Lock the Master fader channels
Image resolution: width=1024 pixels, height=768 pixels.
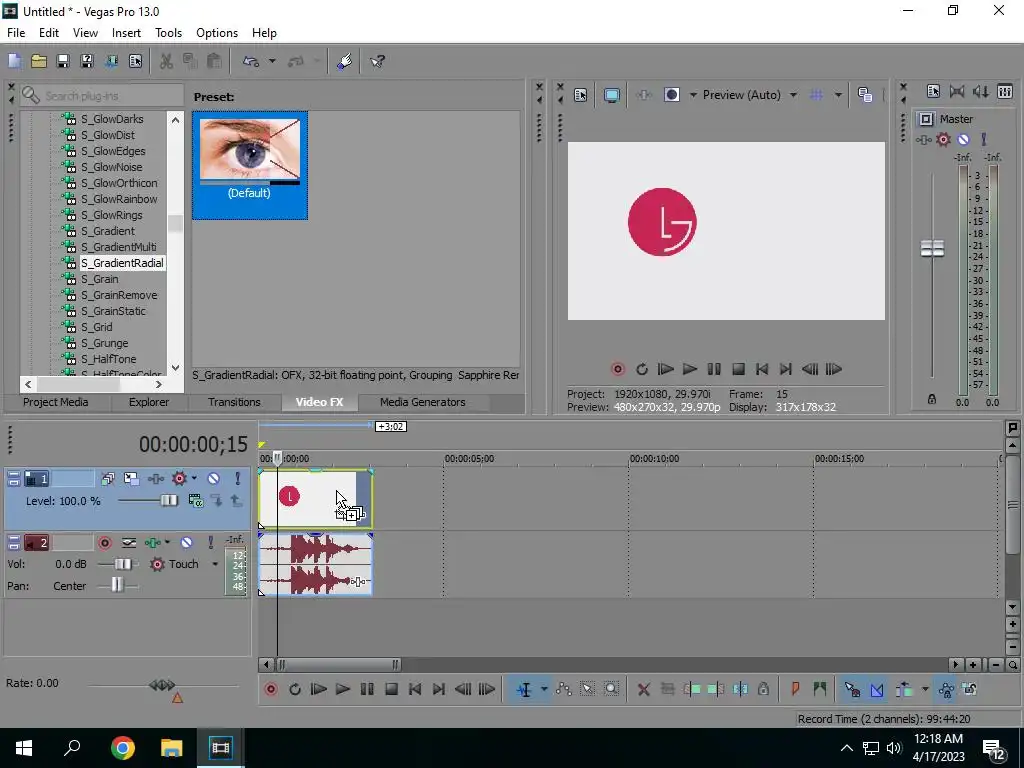[932, 399]
